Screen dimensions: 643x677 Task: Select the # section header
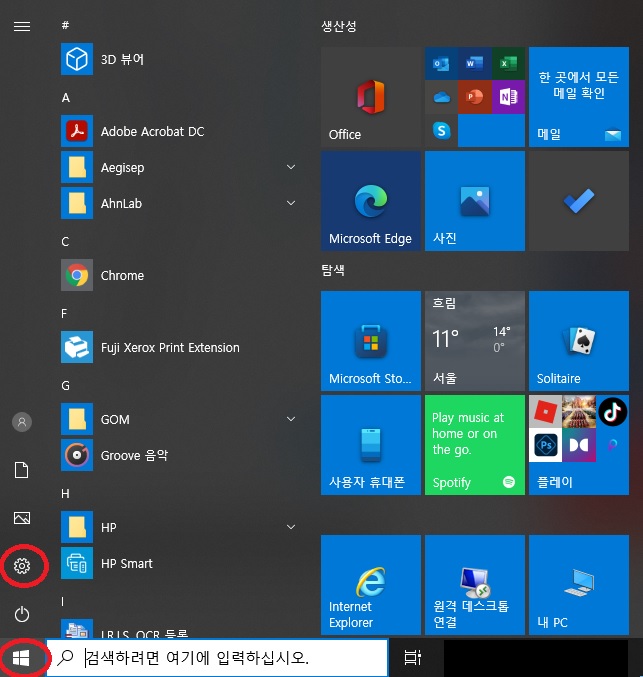65,25
